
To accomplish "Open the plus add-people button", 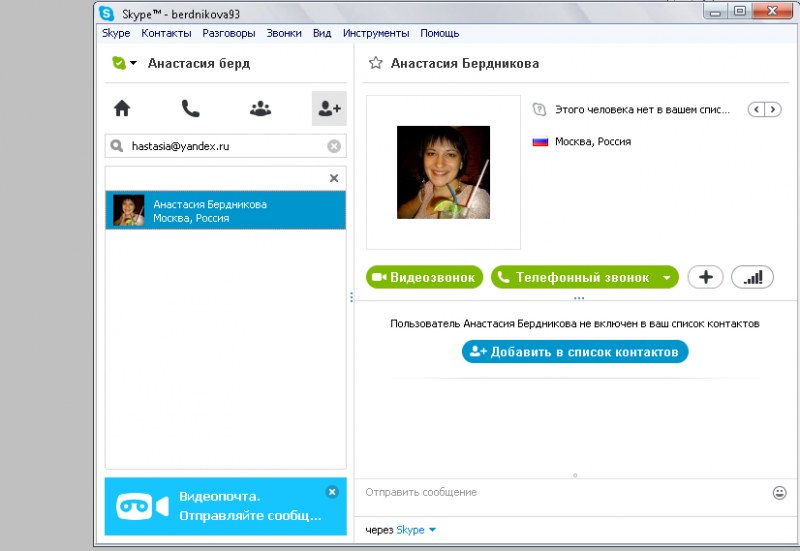I will point(706,277).
